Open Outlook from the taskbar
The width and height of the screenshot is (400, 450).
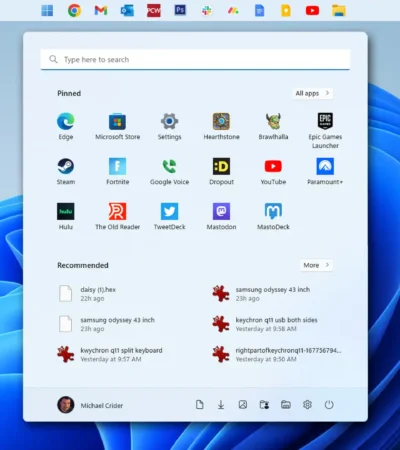(x=127, y=10)
